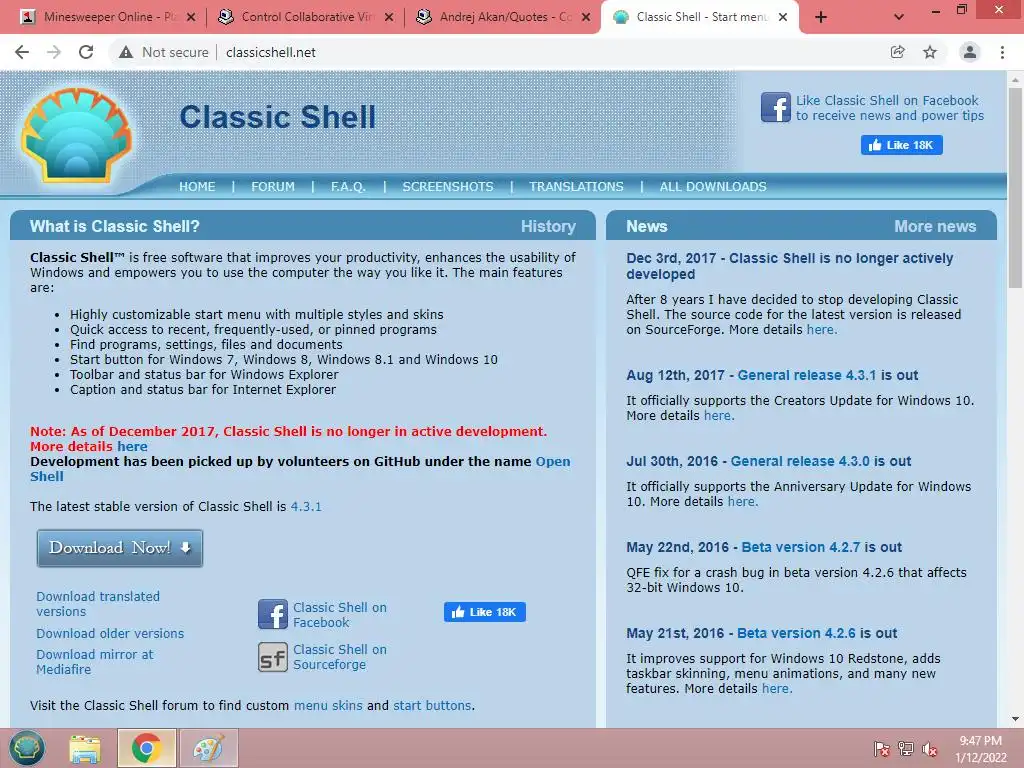Open the General release 4.3.0 link
This screenshot has height=768, width=1024.
pos(800,462)
